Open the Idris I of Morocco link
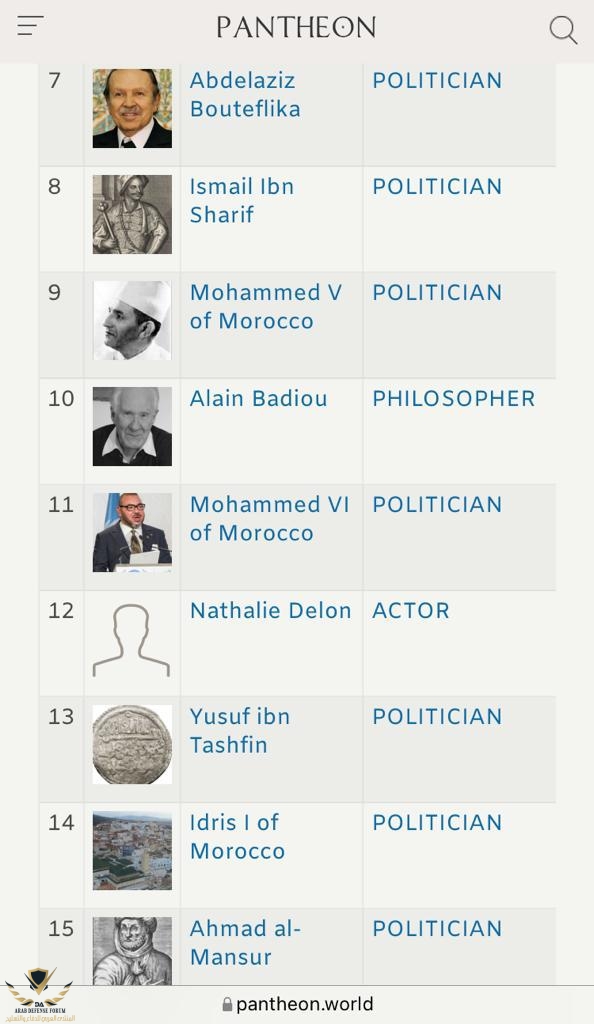The height and width of the screenshot is (1024, 594). click(x=238, y=837)
